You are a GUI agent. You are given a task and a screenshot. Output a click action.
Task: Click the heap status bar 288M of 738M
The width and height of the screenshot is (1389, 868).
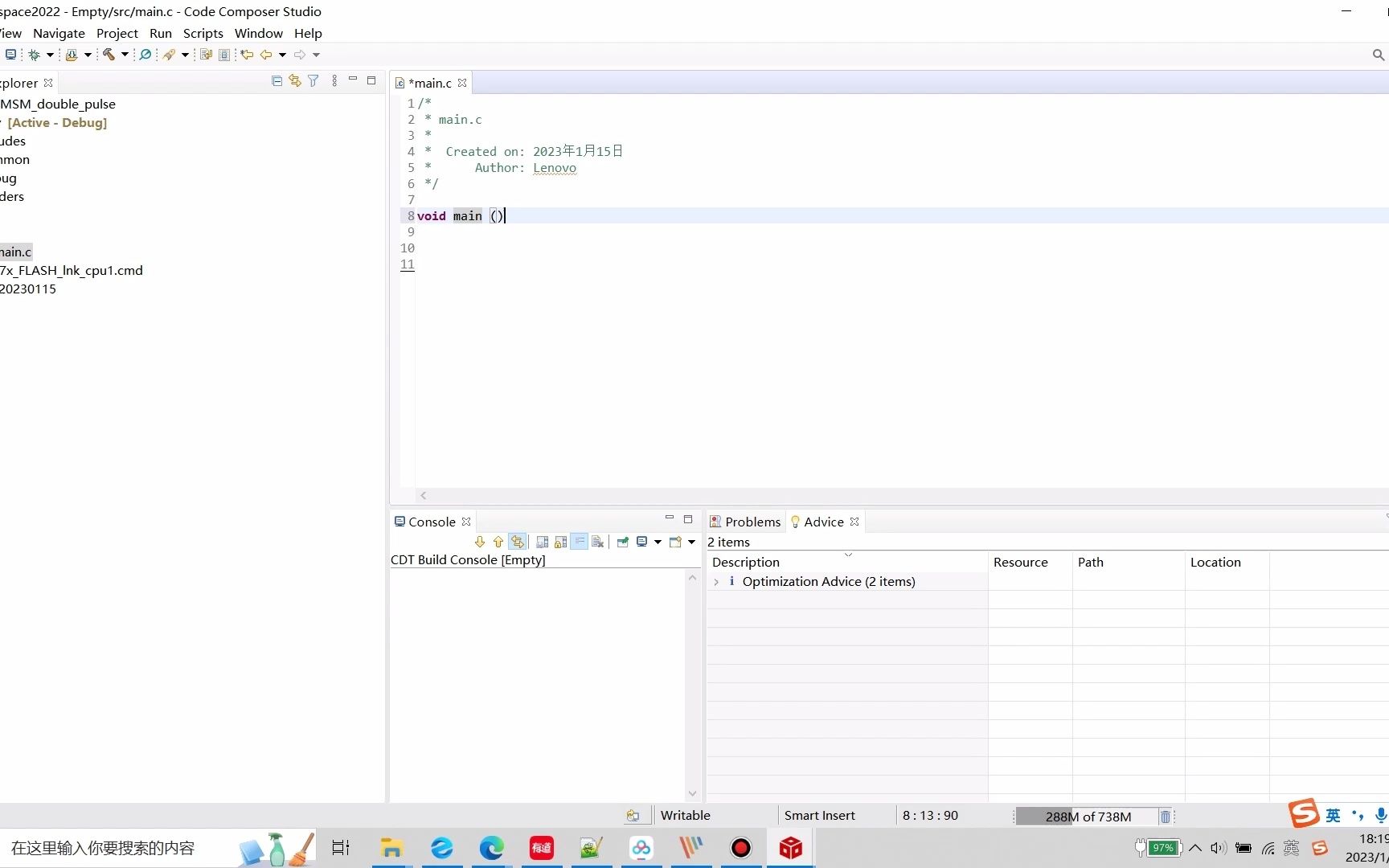tap(1087, 817)
